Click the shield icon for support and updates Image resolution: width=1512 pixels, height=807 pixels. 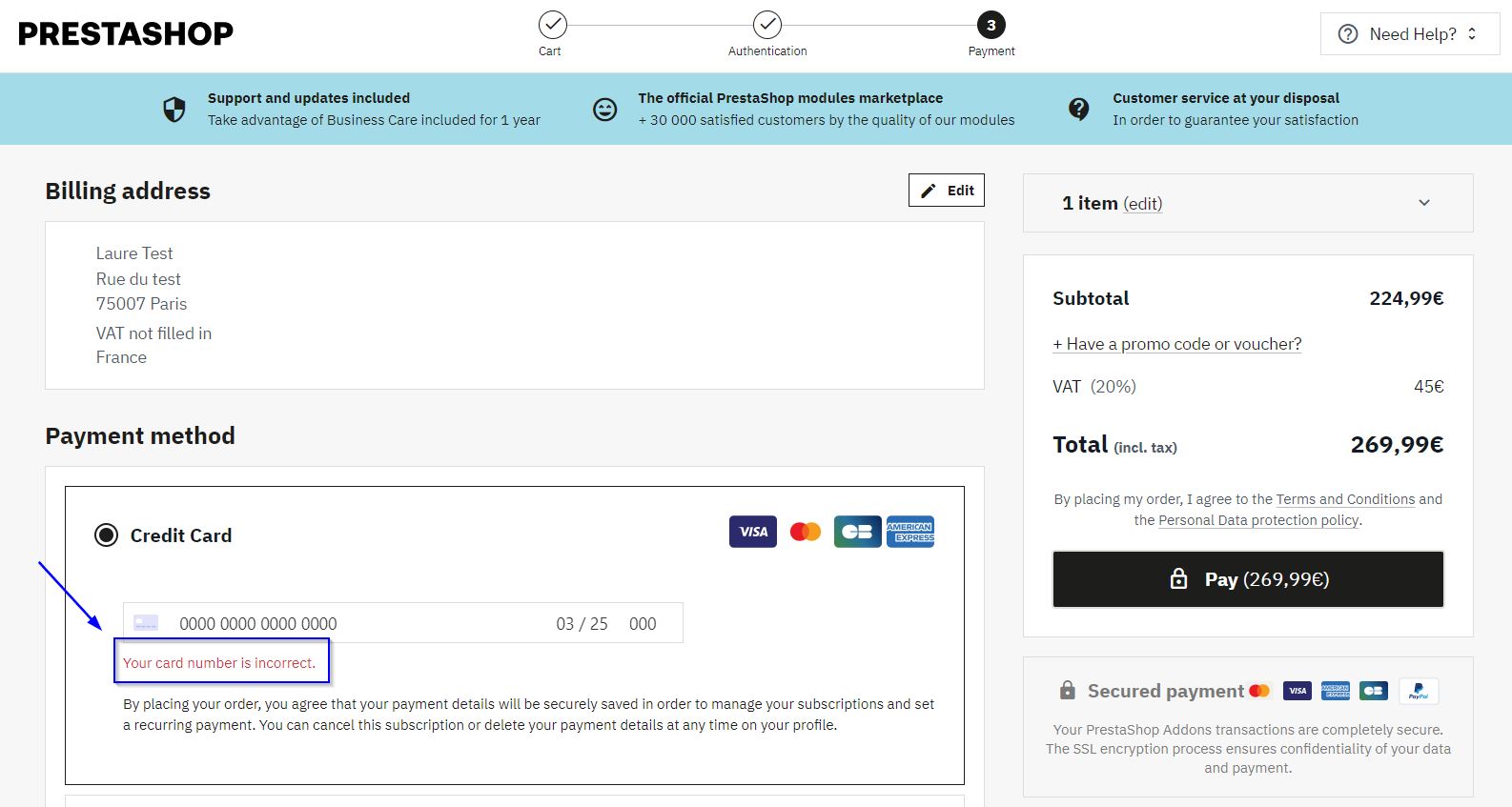[x=174, y=110]
